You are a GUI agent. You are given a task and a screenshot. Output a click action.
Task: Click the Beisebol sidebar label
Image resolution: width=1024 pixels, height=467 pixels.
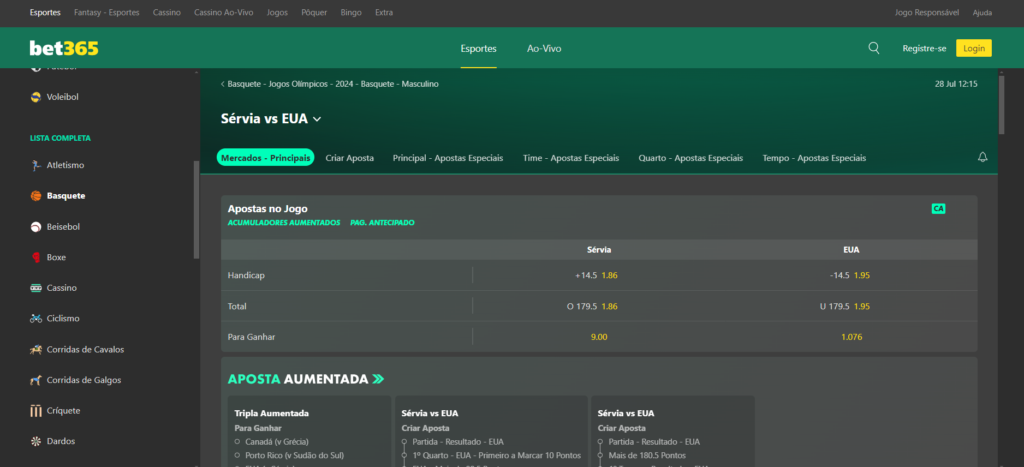(x=63, y=227)
